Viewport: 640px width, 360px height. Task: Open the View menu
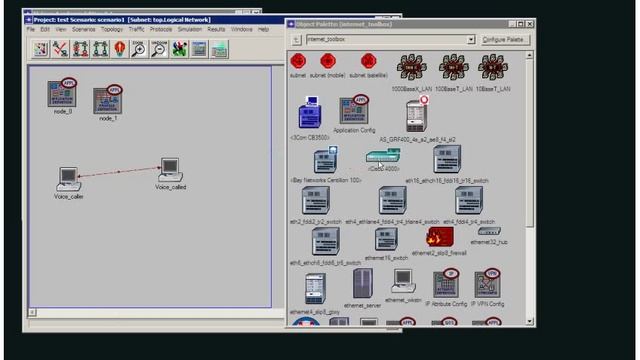coord(61,29)
